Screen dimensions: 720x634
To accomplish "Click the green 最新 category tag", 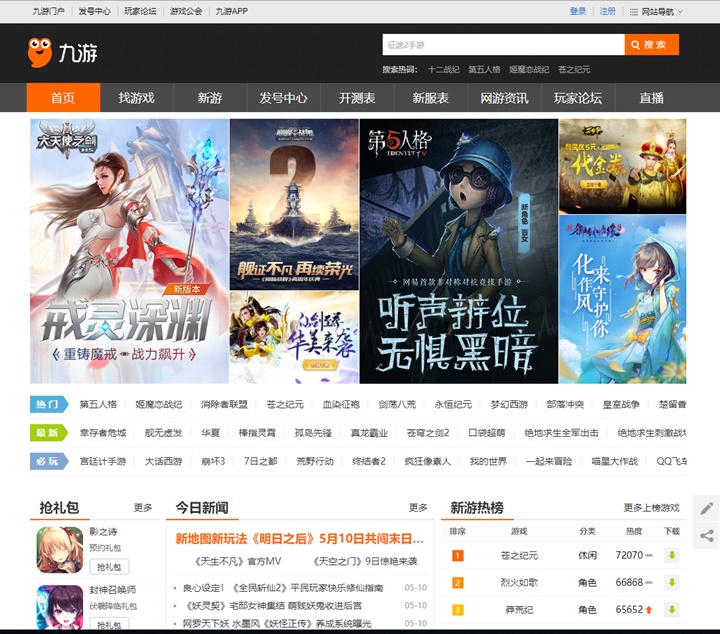I will (x=49, y=432).
